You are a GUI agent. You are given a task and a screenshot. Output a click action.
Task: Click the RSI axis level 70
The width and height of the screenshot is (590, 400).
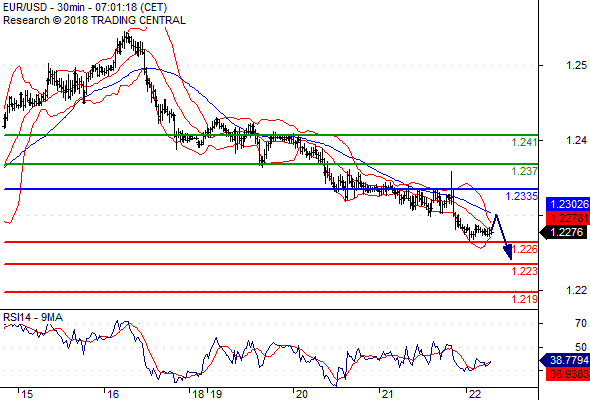[581, 323]
